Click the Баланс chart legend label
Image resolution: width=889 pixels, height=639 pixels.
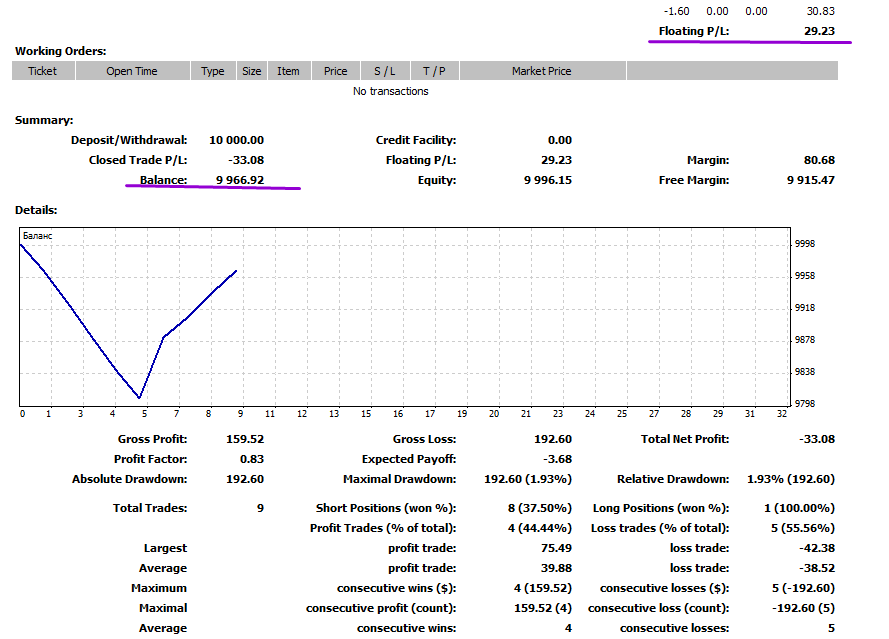coord(37,236)
